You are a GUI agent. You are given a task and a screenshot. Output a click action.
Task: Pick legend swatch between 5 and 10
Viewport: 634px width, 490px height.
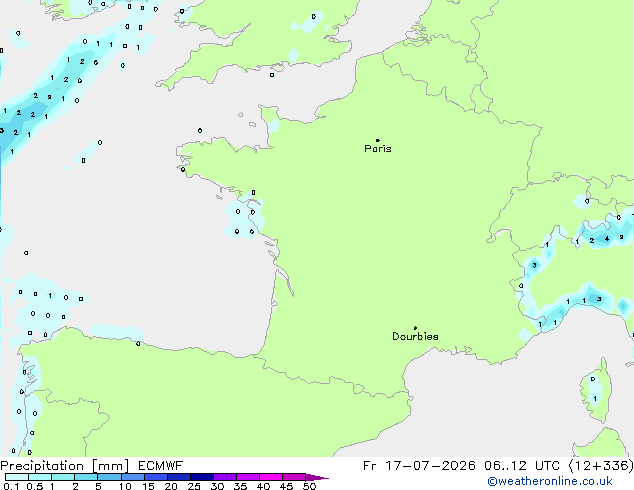[x=109, y=477]
